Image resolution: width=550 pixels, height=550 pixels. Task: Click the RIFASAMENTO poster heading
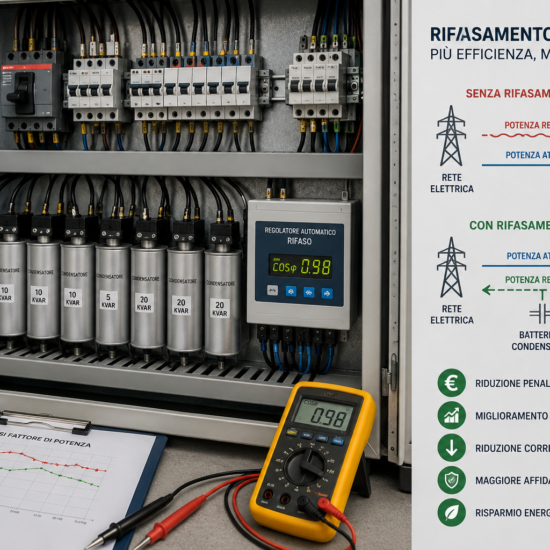click(x=490, y=34)
